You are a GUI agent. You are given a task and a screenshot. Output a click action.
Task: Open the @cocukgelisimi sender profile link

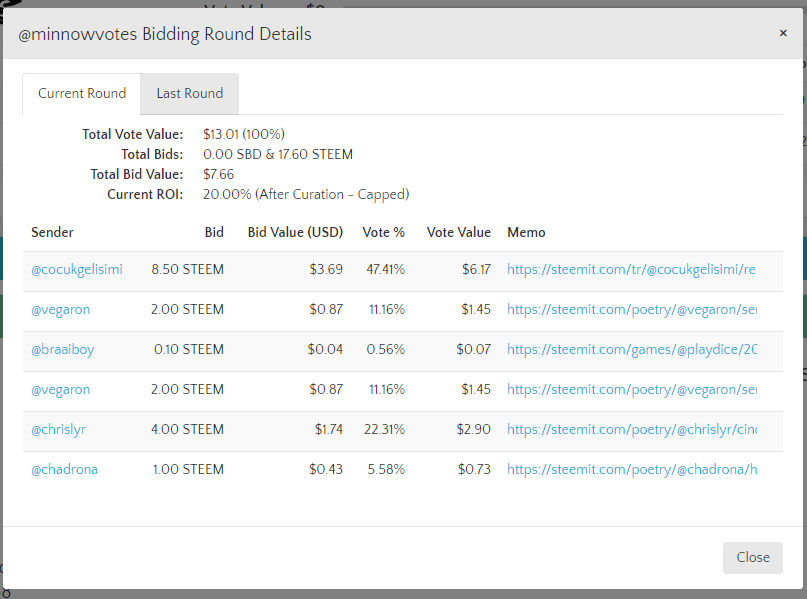pos(77,270)
